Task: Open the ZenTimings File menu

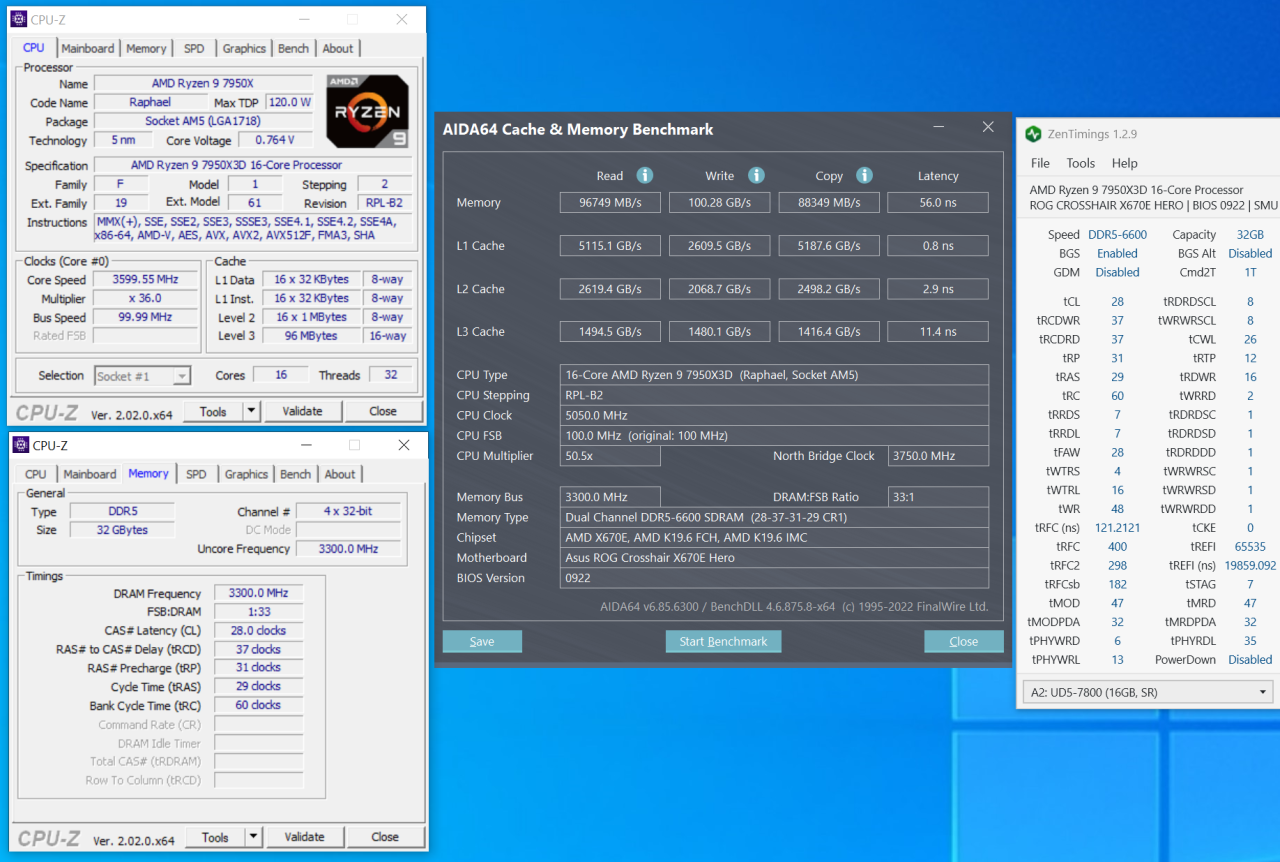Action: click(x=1040, y=163)
